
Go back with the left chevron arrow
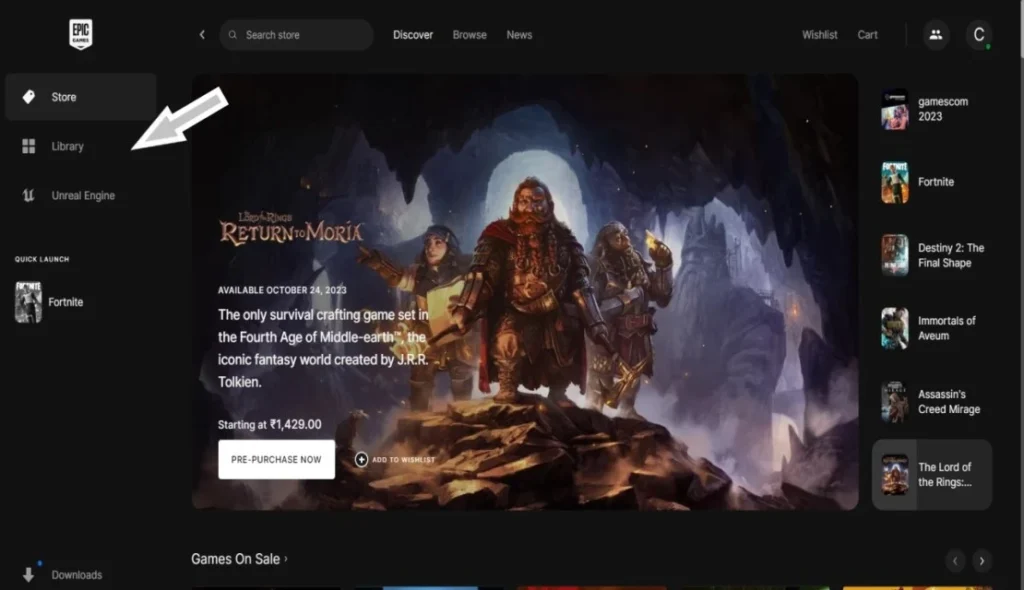(x=202, y=35)
